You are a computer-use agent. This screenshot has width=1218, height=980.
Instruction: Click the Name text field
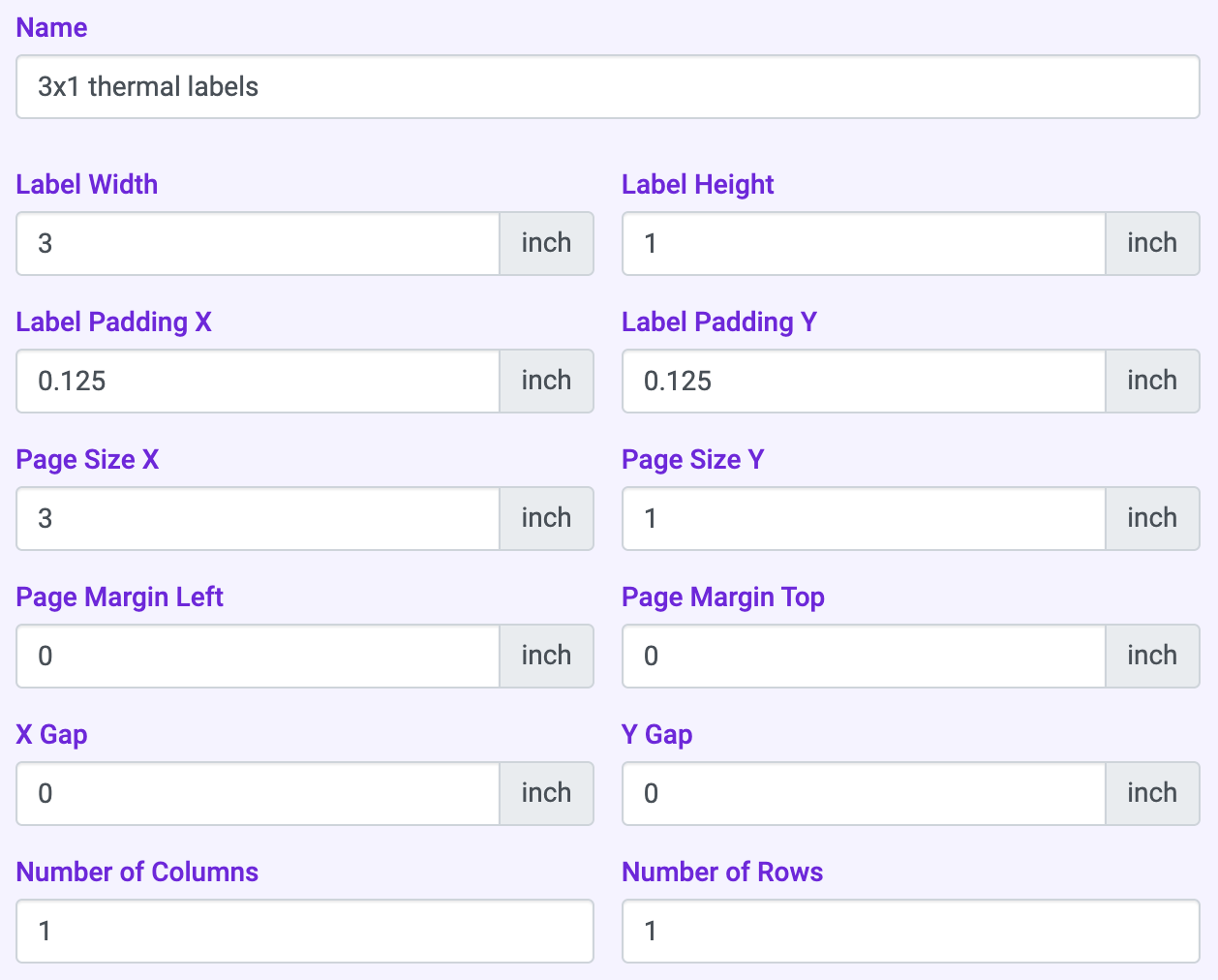[x=607, y=87]
